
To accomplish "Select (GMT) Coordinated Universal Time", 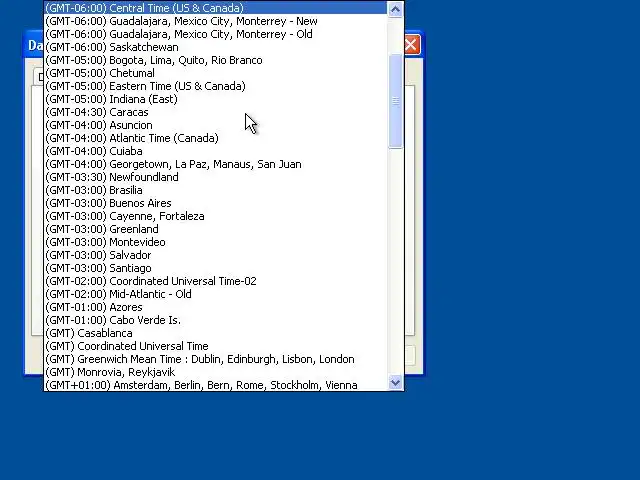I will click(x=216, y=346).
